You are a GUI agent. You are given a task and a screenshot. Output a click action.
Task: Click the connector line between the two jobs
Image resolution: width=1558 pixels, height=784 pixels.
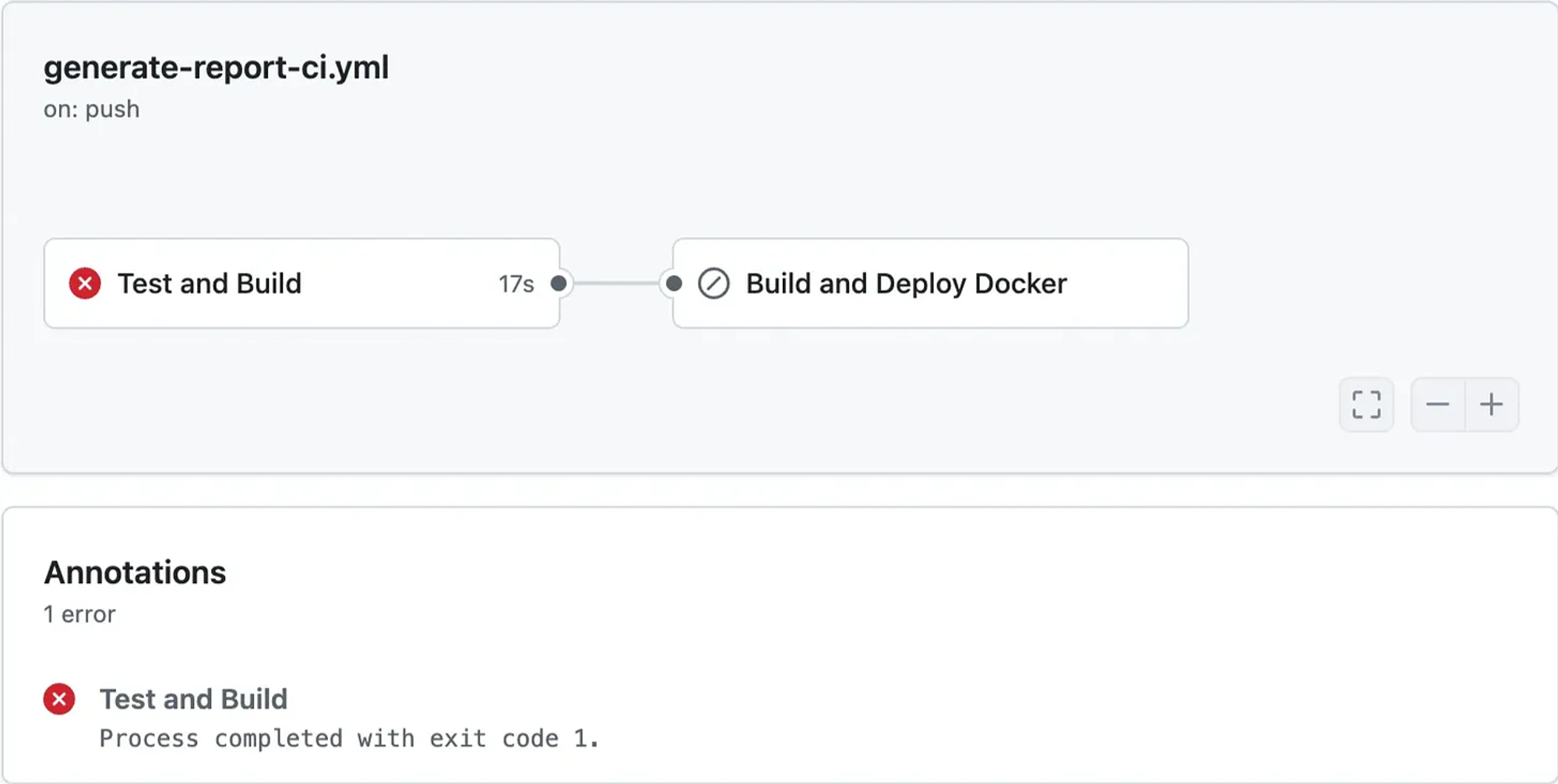[x=616, y=283]
